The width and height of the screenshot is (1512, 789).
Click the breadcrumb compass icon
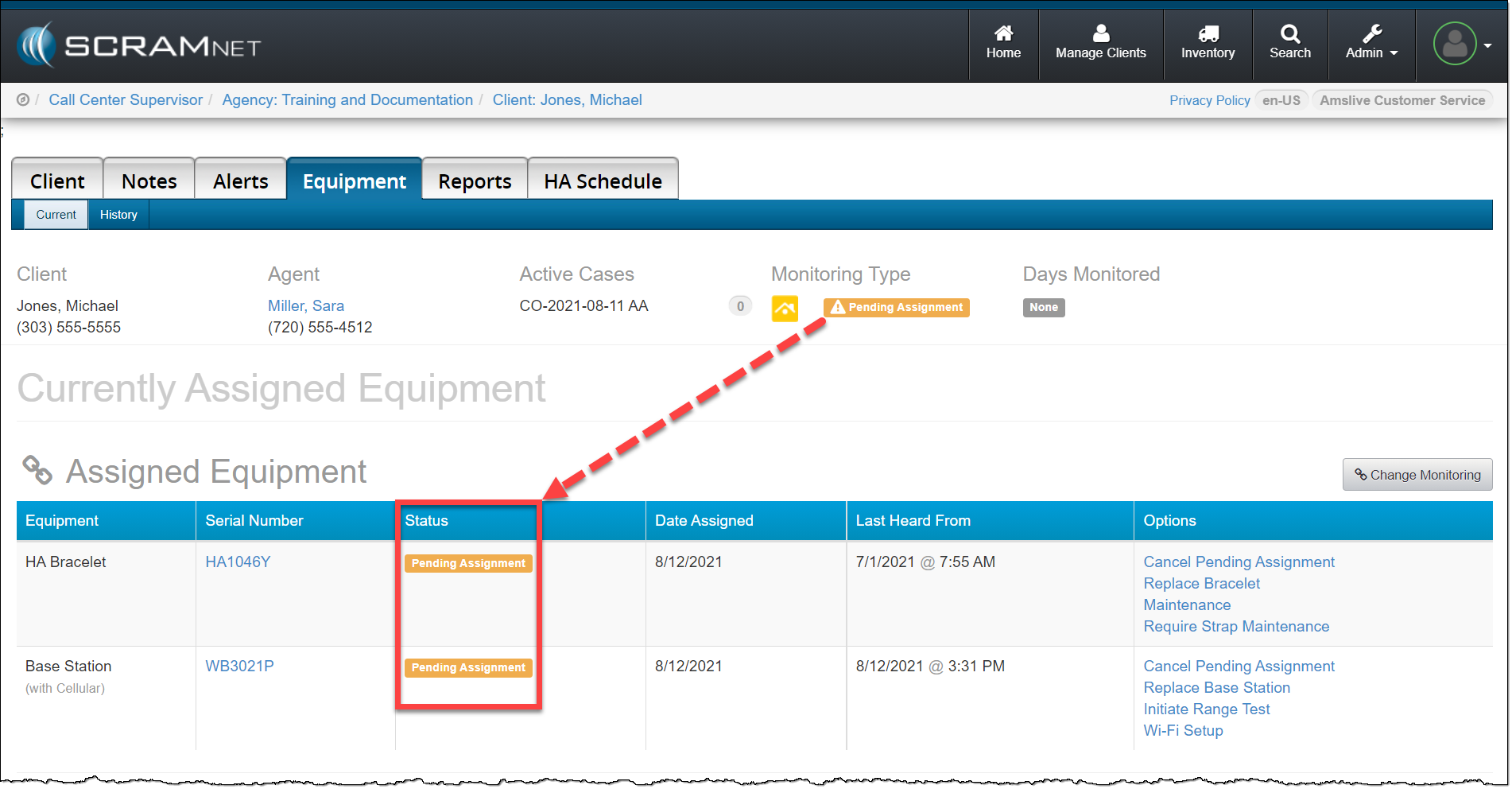click(23, 100)
